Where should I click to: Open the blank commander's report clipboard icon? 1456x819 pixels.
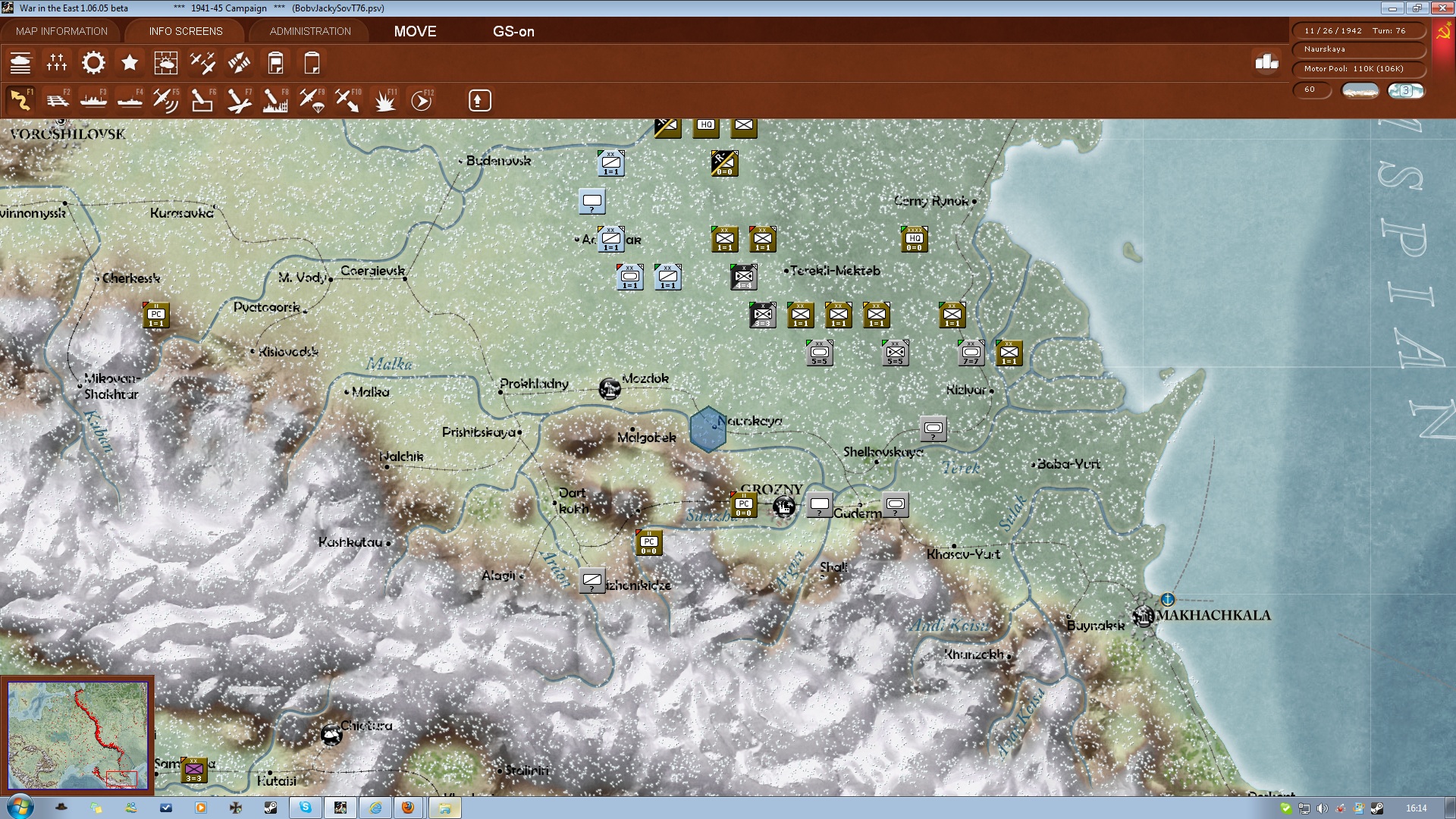pos(312,63)
